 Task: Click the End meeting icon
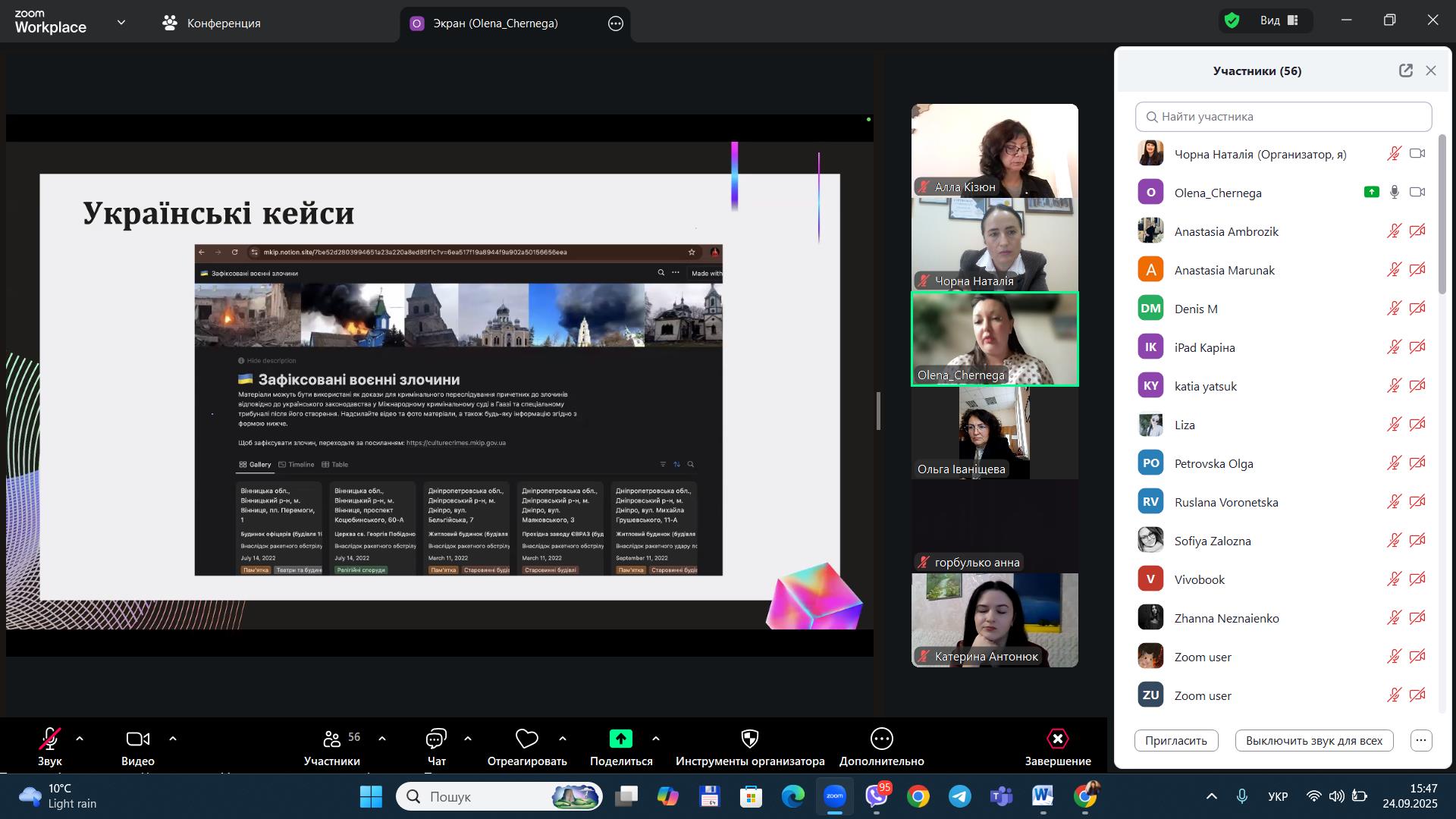coord(1057,739)
